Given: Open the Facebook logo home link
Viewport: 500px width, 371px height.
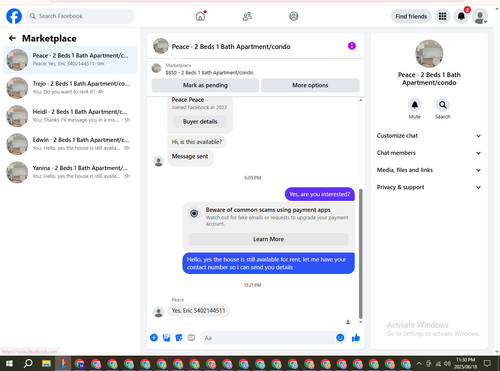Looking at the screenshot, I should 14,16.
